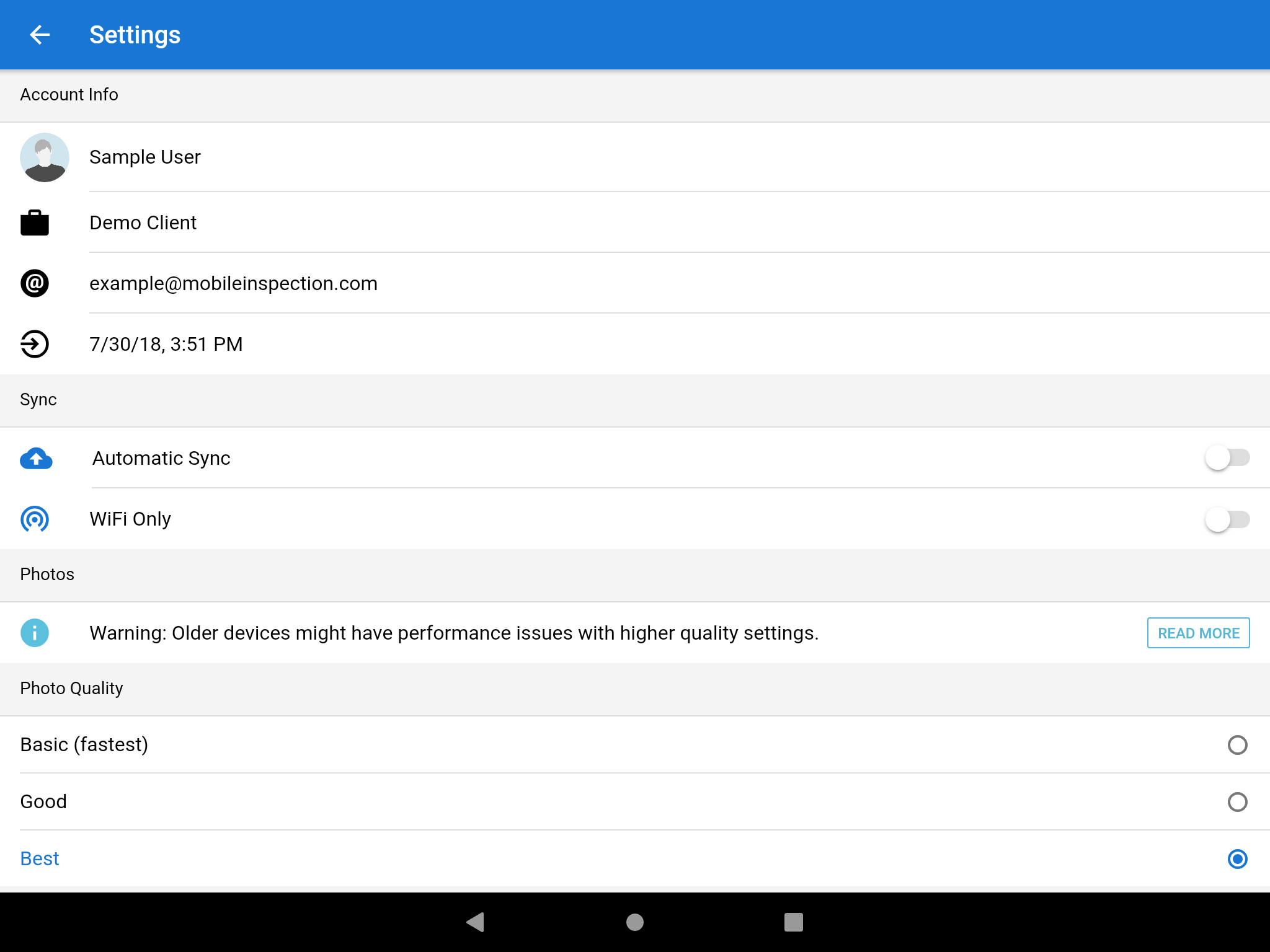Tap the 7/30/18, 3:51 PM timestamp

click(166, 344)
